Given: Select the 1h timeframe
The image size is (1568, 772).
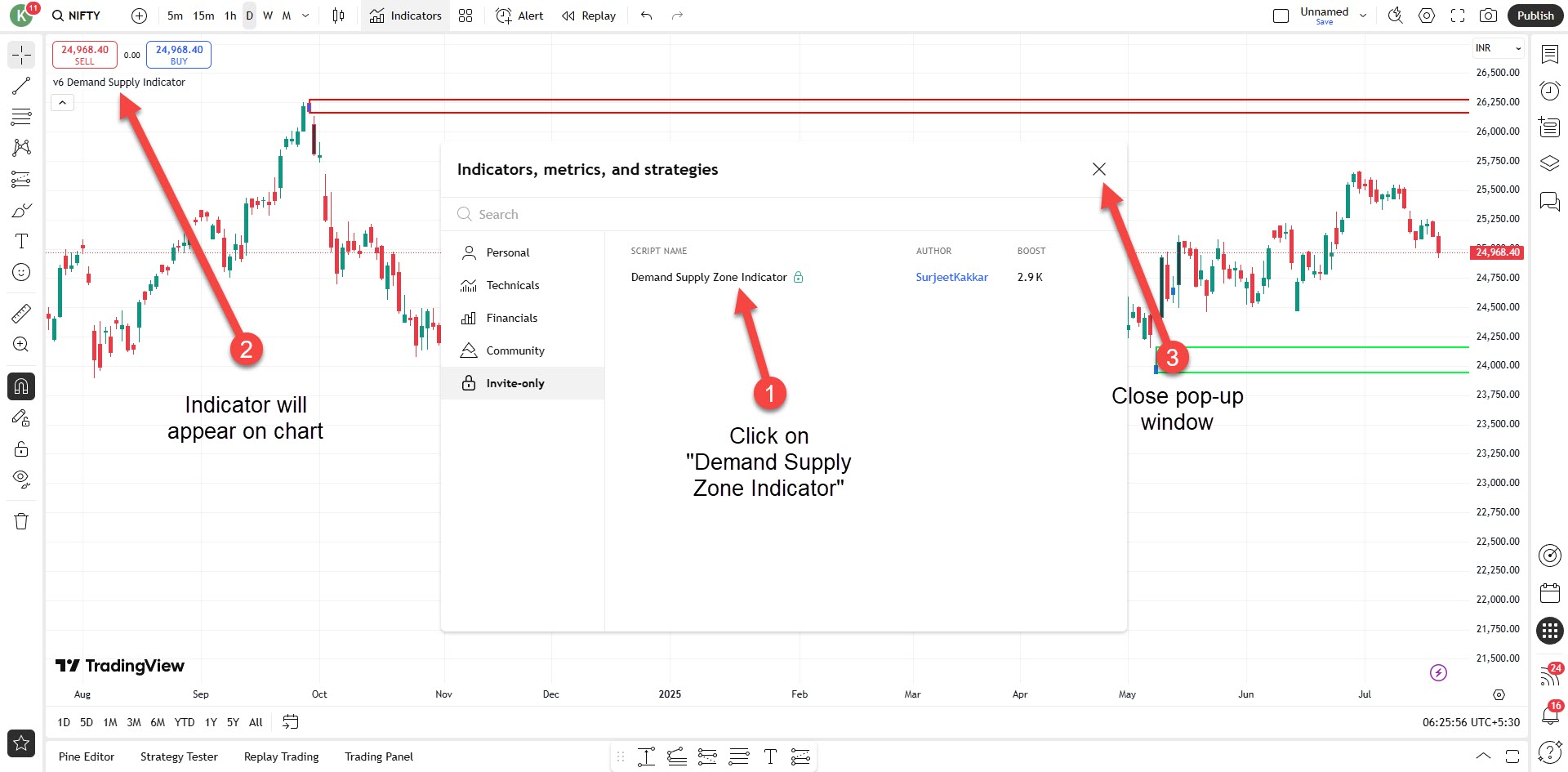Looking at the screenshot, I should tap(230, 16).
